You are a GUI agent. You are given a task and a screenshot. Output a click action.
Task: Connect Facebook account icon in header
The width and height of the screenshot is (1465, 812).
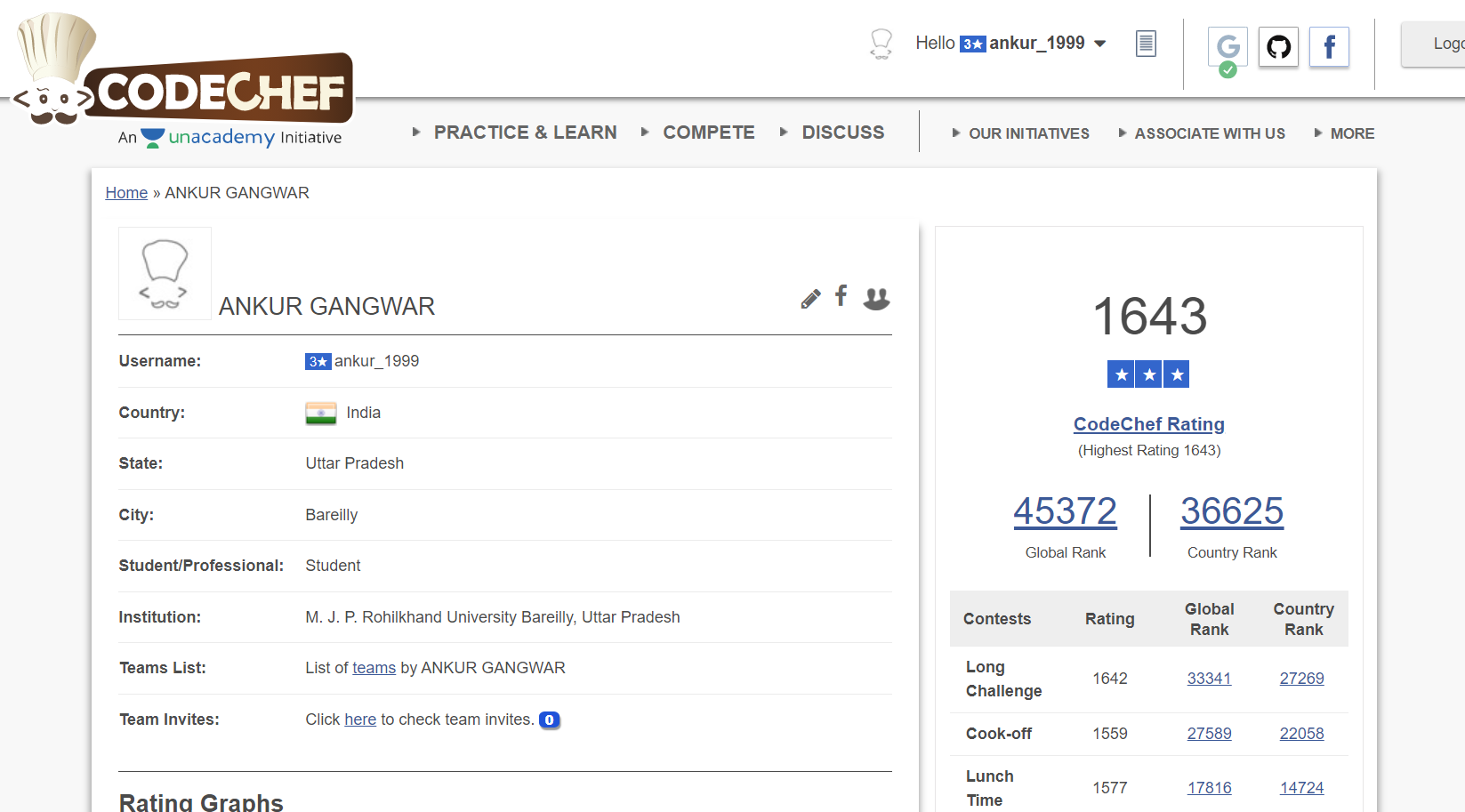1329,47
